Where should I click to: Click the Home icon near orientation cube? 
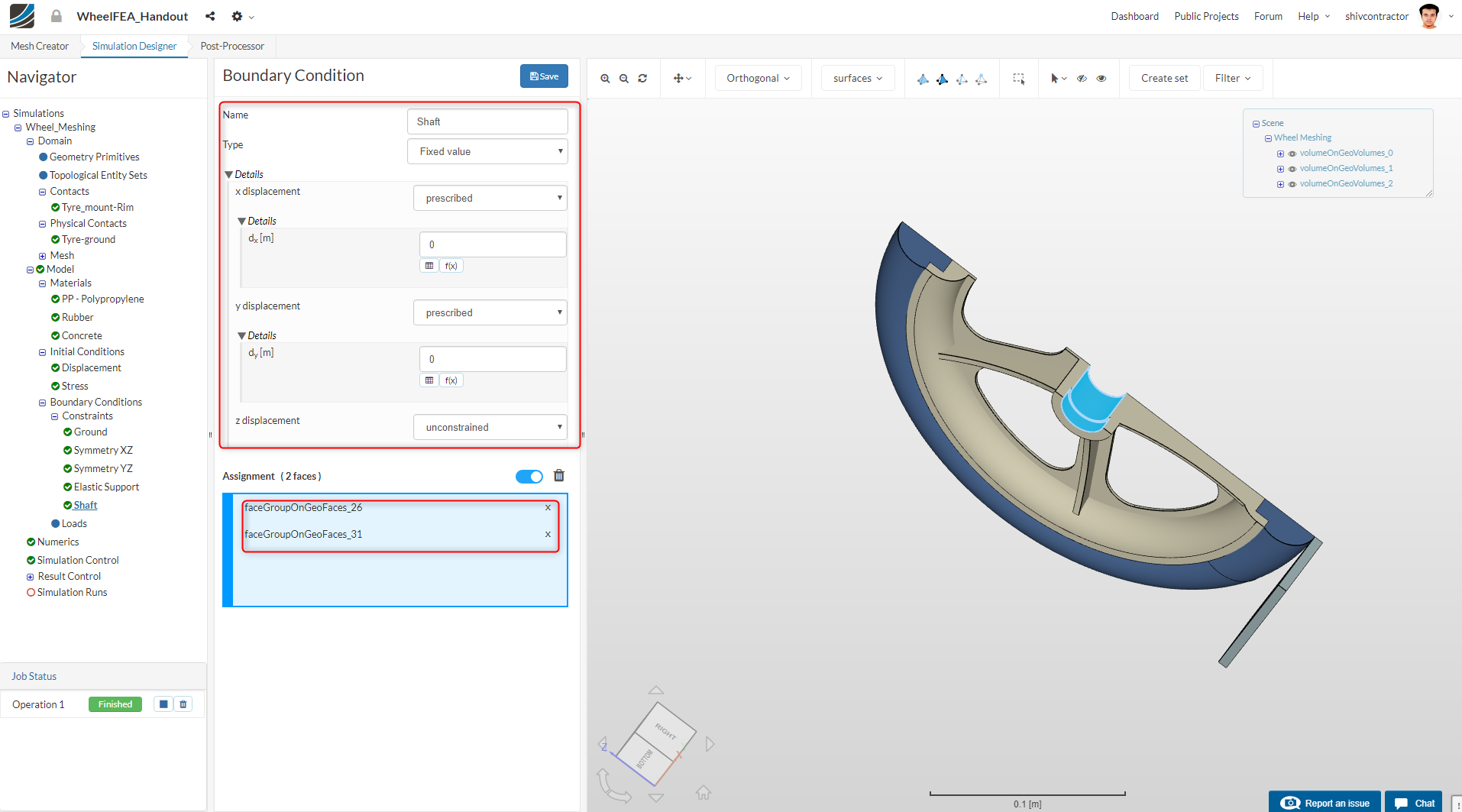(x=704, y=793)
